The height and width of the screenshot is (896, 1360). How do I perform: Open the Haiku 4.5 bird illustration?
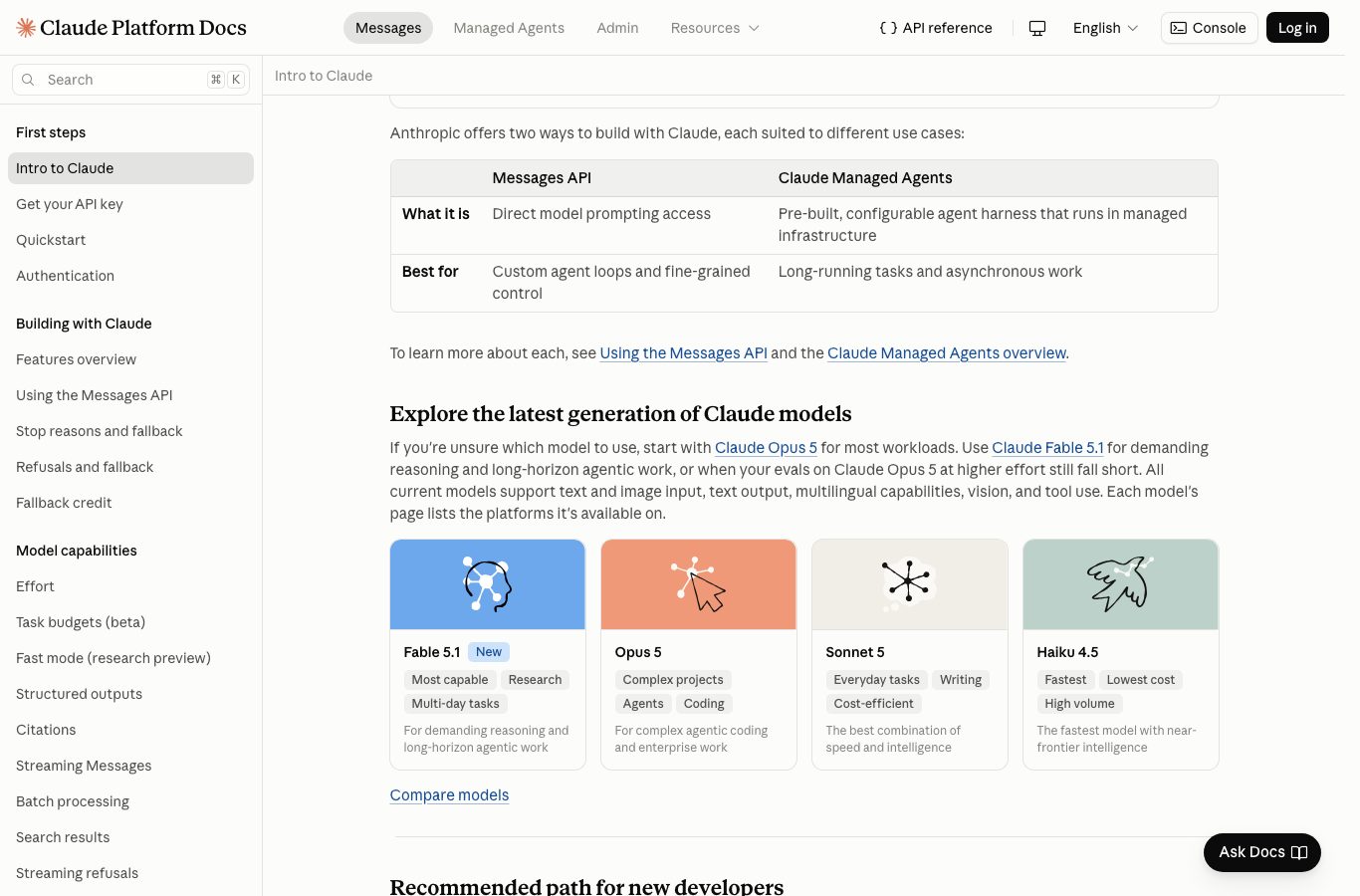1121,584
